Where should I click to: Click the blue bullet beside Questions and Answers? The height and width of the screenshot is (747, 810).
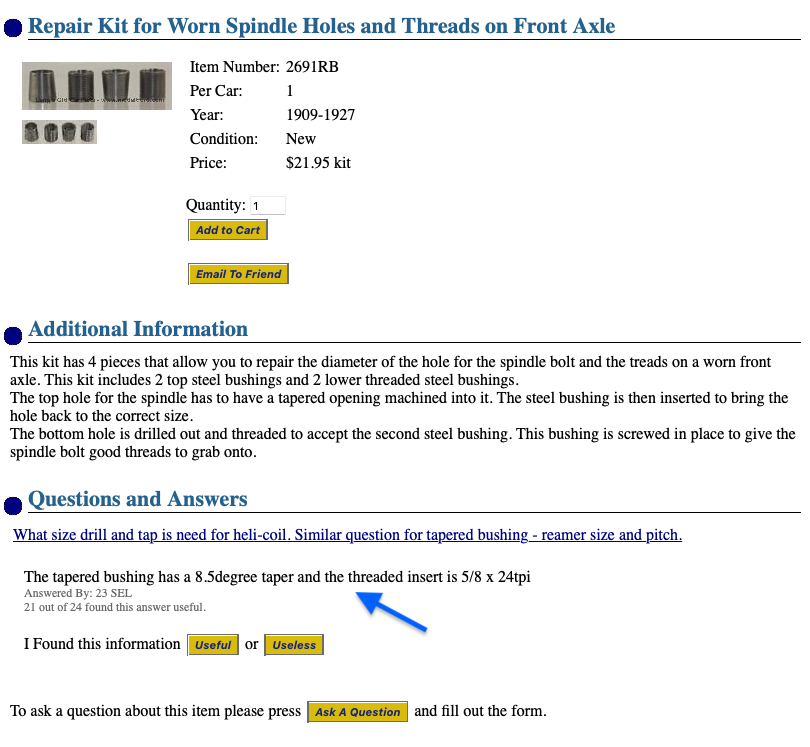coord(14,504)
